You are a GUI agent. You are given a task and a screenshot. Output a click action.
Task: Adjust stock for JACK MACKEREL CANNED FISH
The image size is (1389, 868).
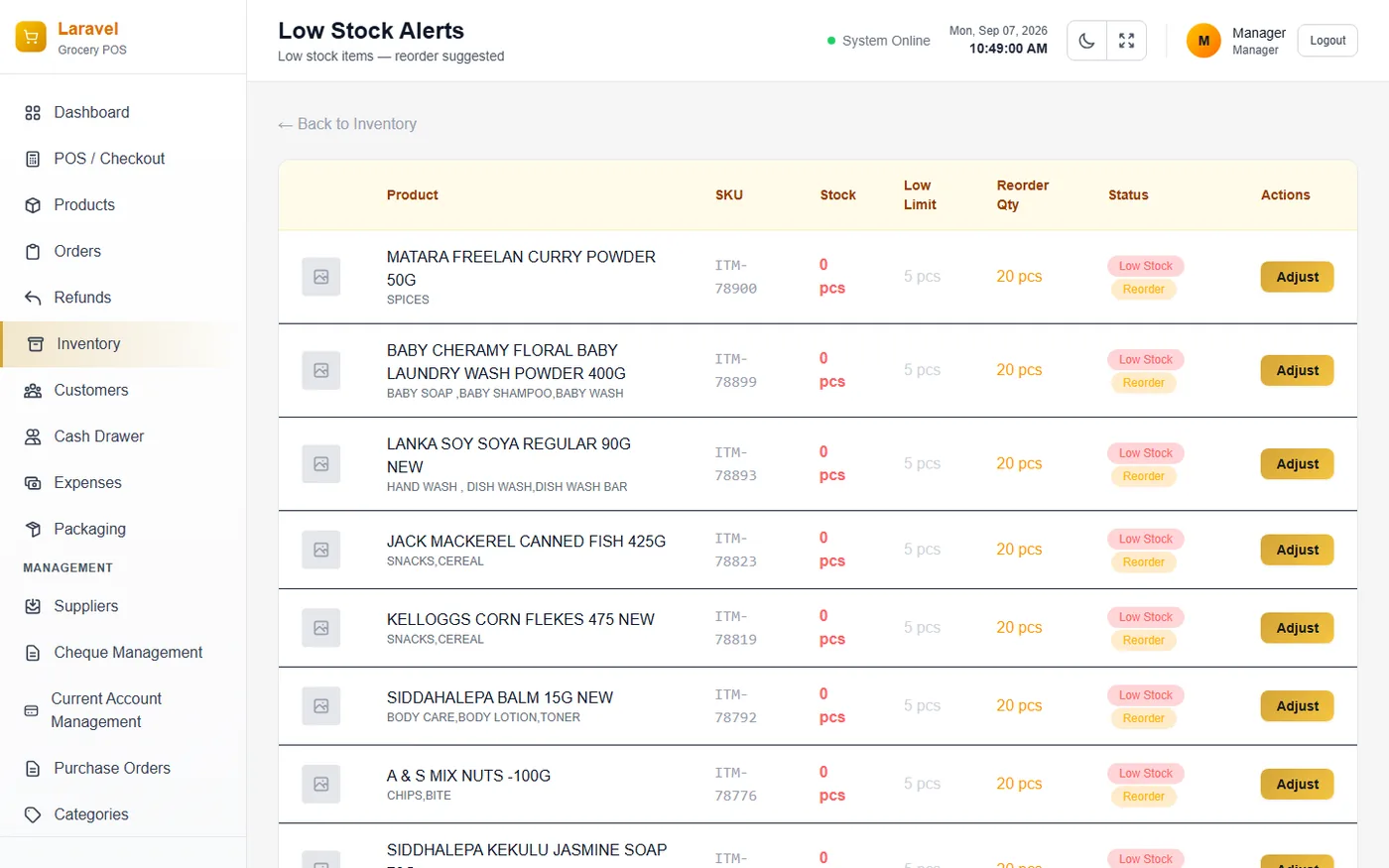coord(1297,550)
